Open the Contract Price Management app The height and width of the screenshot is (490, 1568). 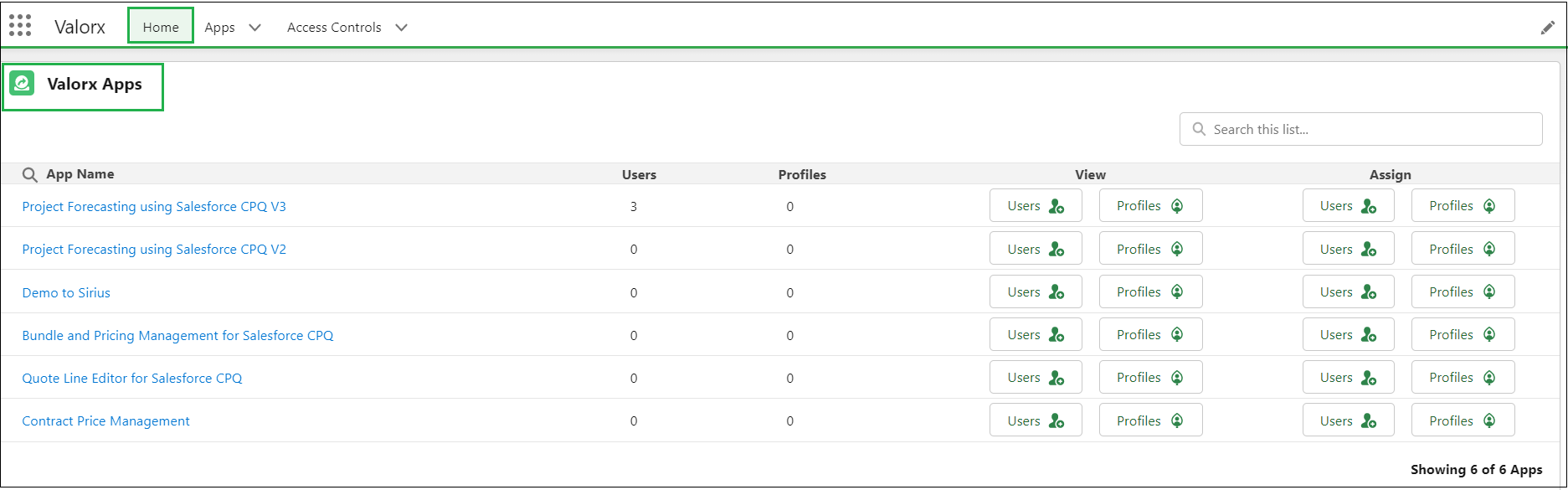(x=105, y=420)
